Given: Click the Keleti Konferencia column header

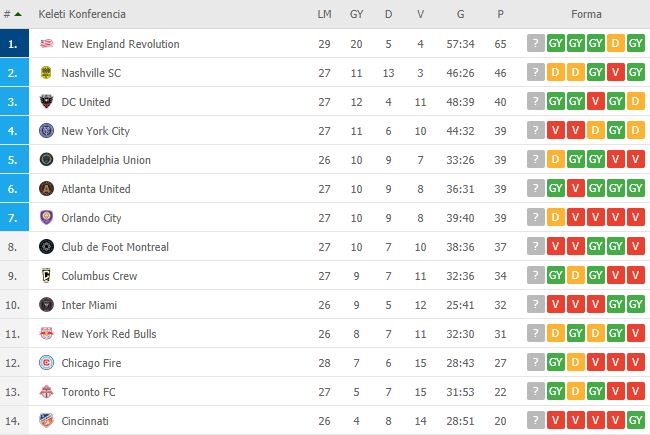Looking at the screenshot, I should 83,15.
